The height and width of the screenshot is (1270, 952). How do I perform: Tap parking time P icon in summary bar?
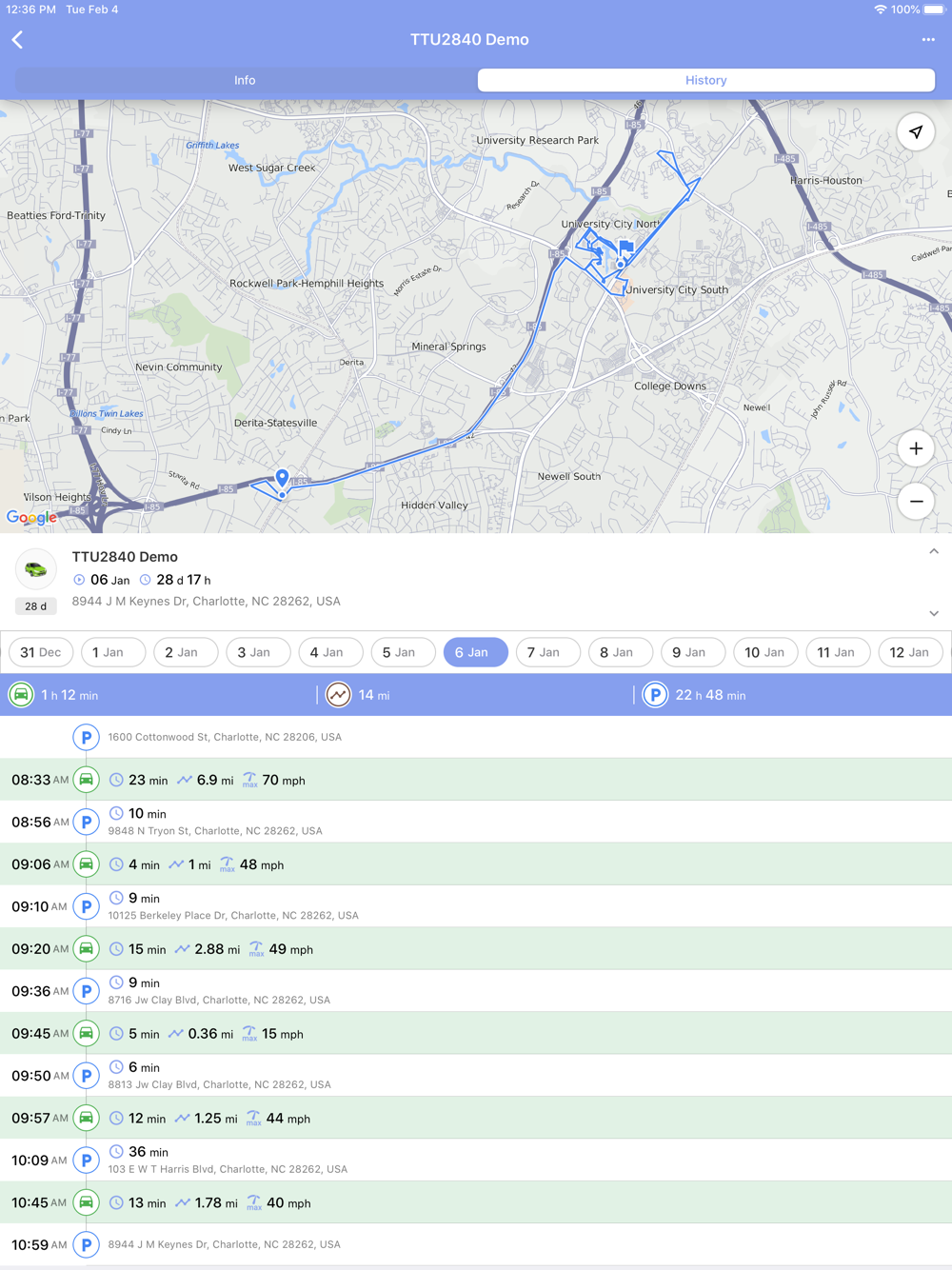(655, 695)
